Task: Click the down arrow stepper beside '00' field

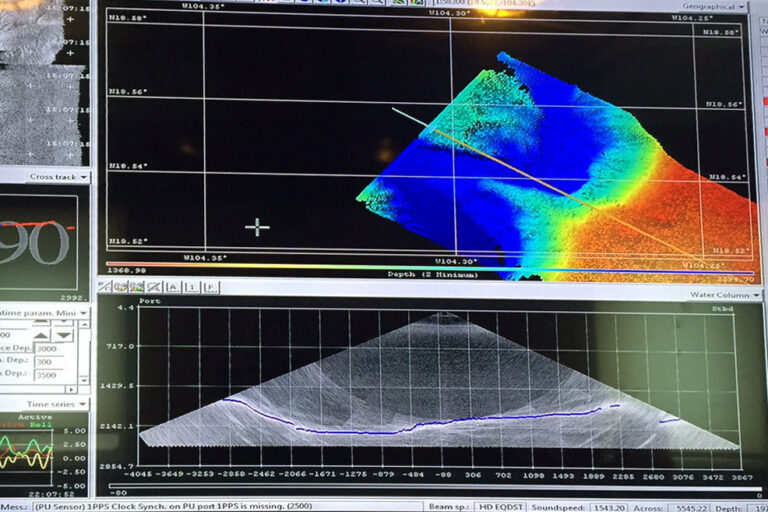Action: click(63, 336)
